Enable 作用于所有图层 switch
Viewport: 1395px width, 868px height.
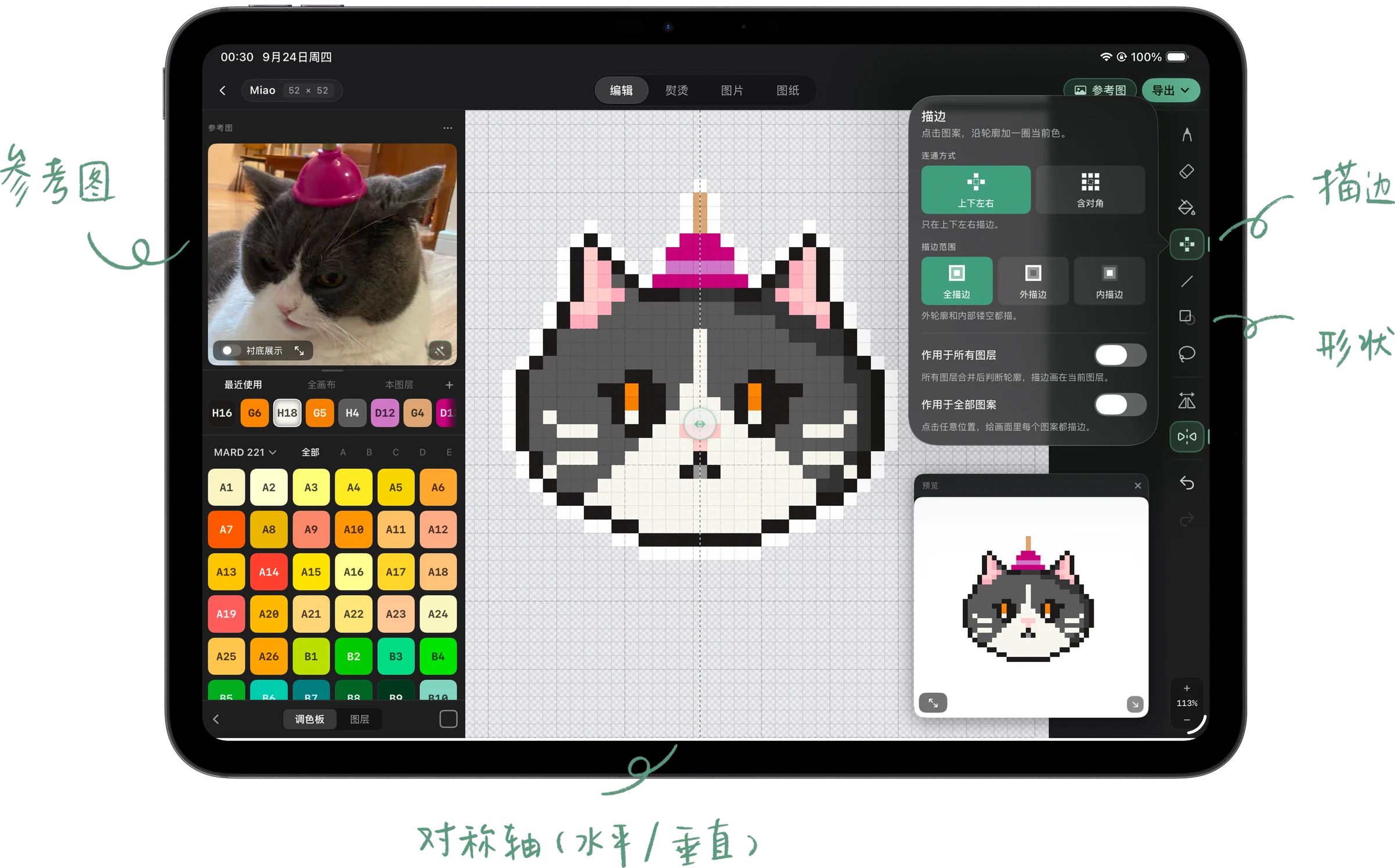[1120, 355]
